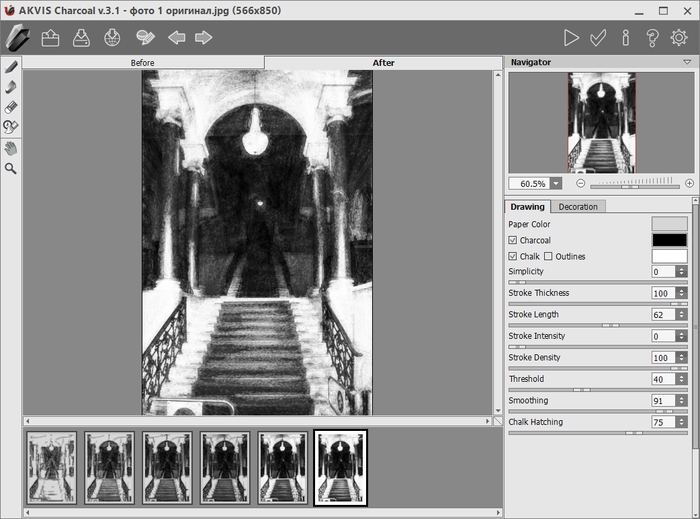Open Help with the question mark icon
Viewport: 700px width, 519px height.
(652, 38)
